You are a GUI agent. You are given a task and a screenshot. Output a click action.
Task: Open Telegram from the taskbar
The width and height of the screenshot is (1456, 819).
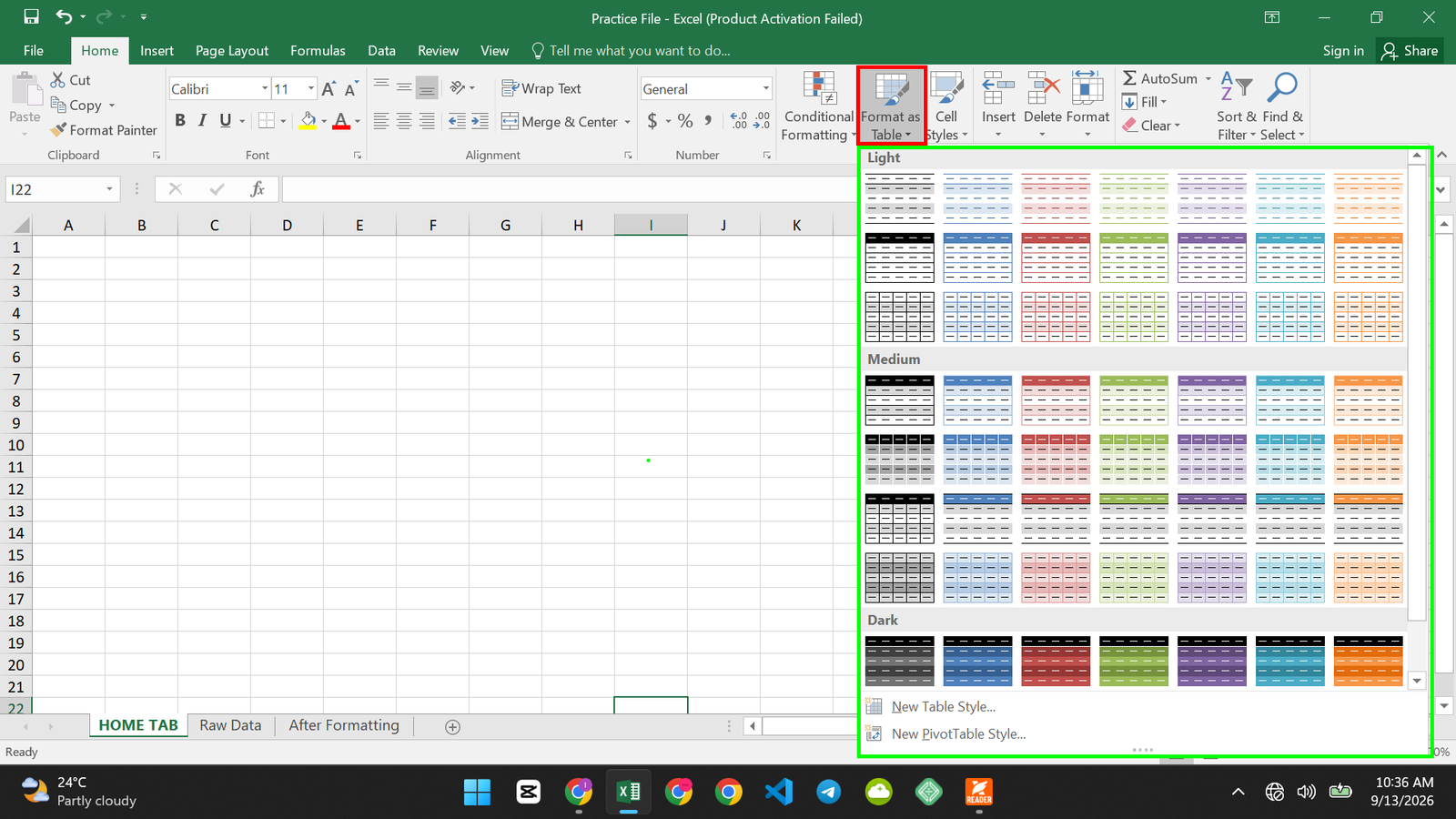pos(829,792)
